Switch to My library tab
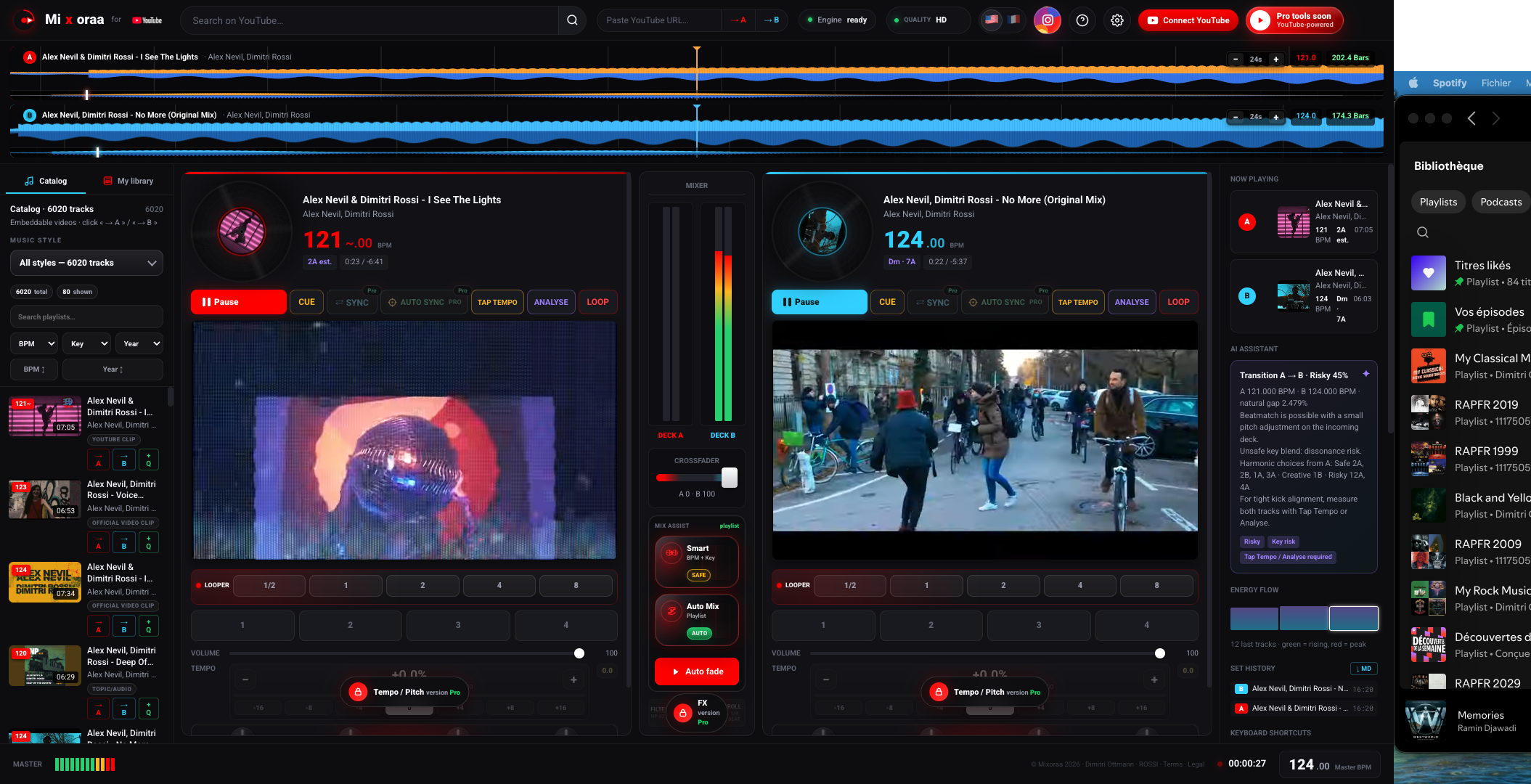 pos(128,181)
